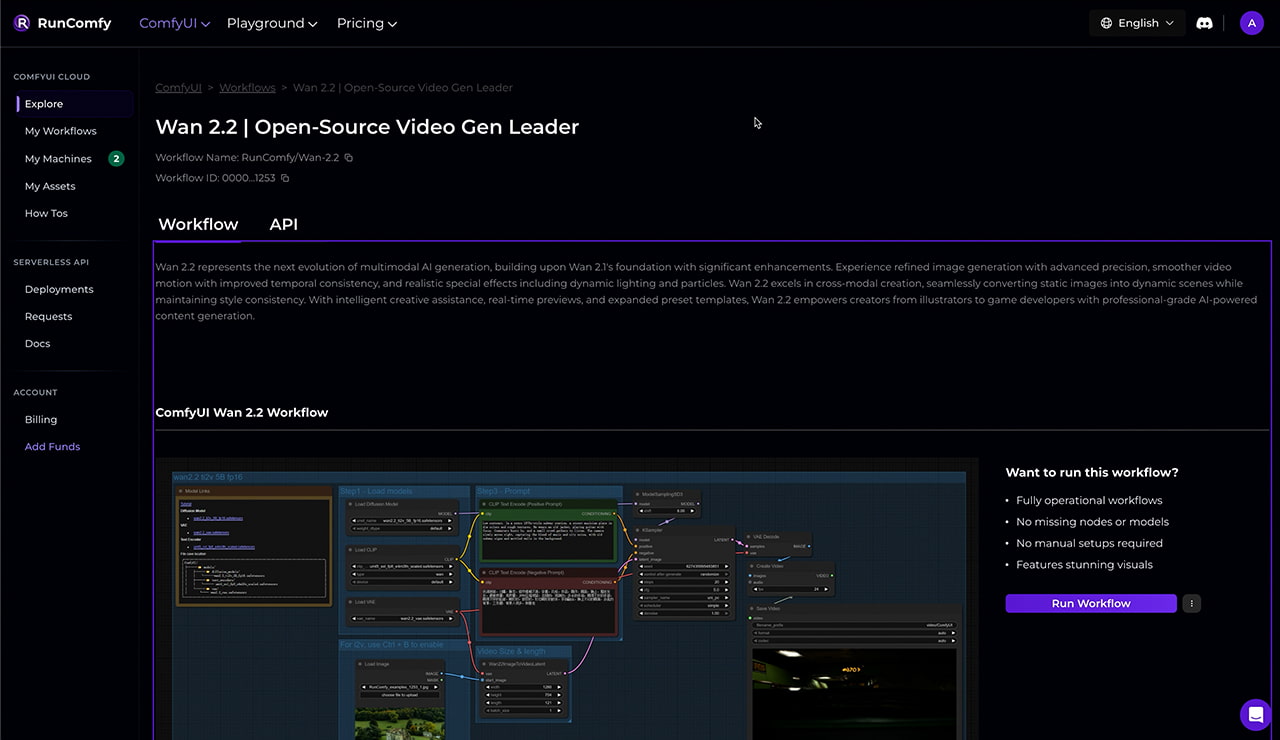Open the Pricing dropdown menu
Screen dimensions: 1280x740
point(366,23)
